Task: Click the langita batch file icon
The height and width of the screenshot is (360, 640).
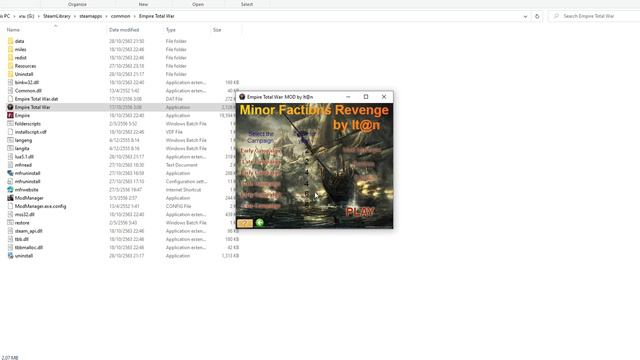Action: (x=10, y=148)
